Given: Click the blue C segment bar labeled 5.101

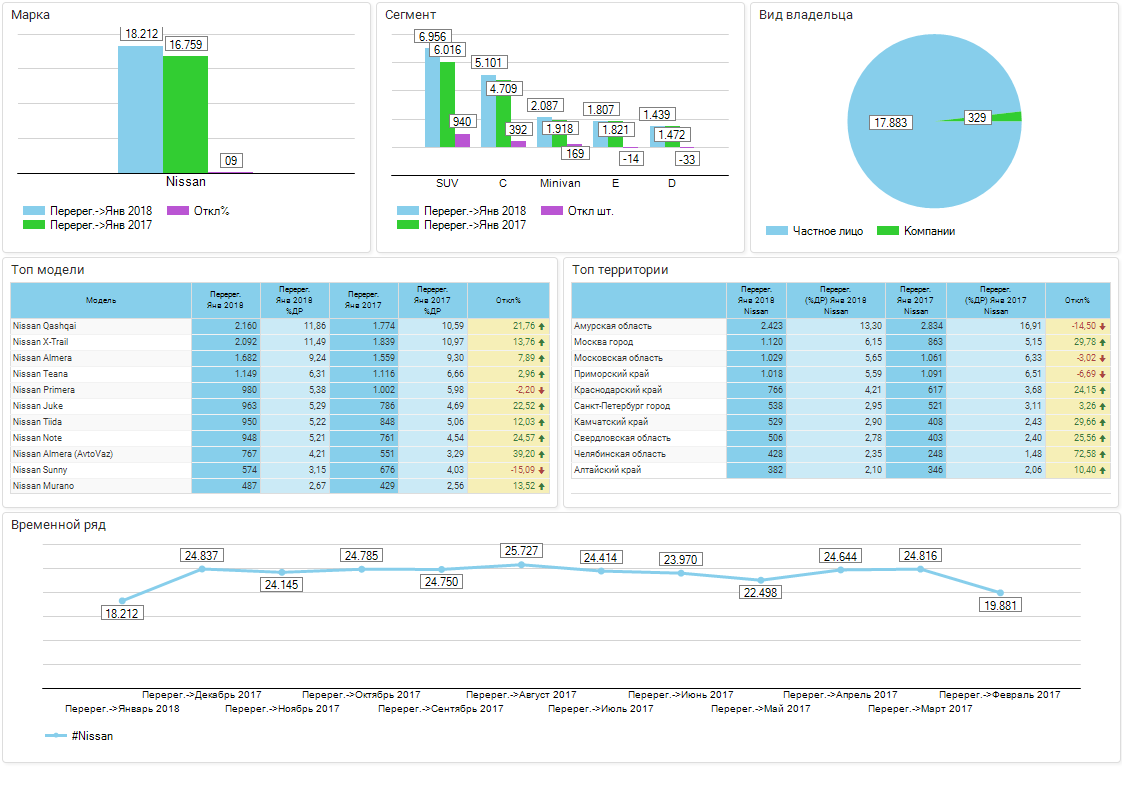Looking at the screenshot, I should pyautogui.click(x=488, y=112).
